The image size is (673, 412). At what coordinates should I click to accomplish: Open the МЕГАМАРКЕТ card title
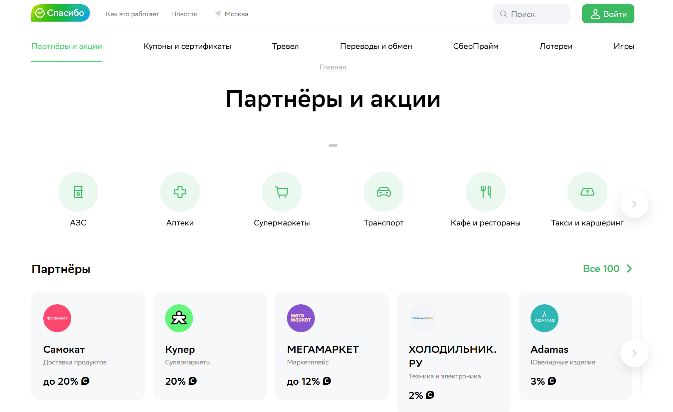(323, 349)
